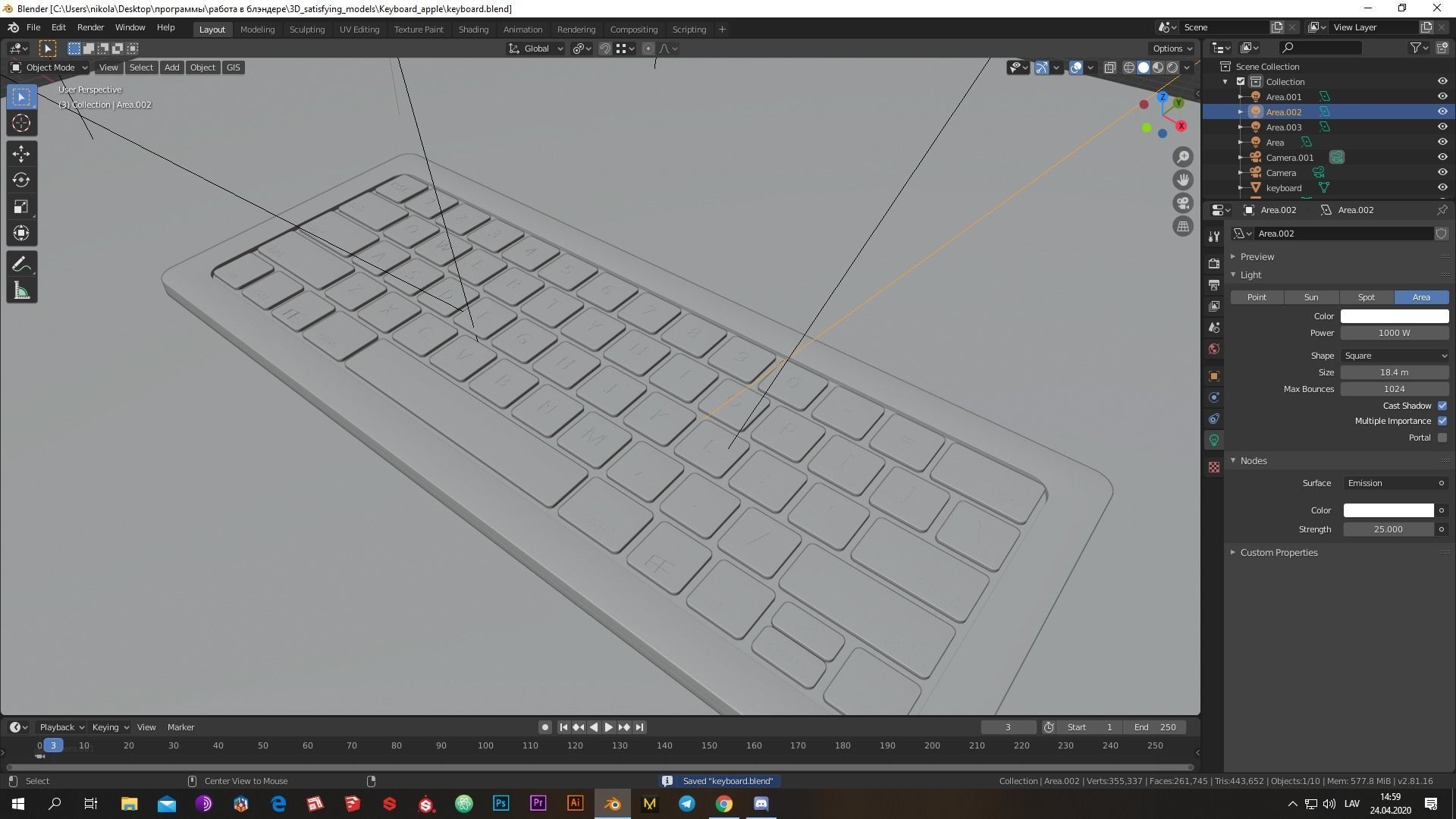Toggle X-ray mode in viewport header
The width and height of the screenshot is (1456, 819).
click(1109, 67)
